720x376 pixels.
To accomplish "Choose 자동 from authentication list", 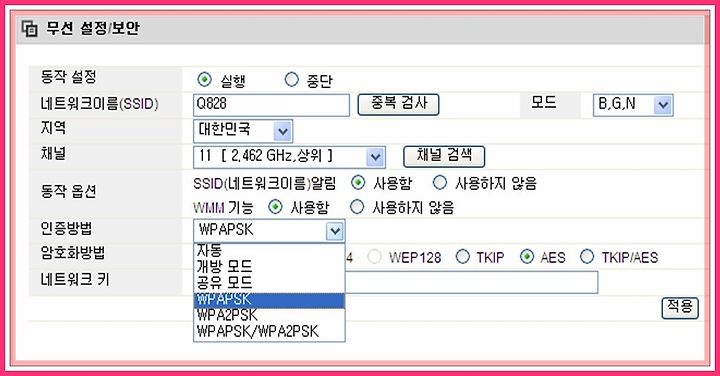I will click(269, 251).
